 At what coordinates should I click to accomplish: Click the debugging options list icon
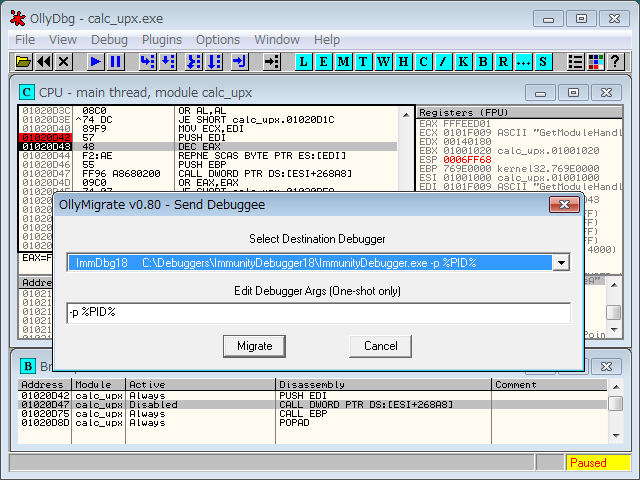[576, 62]
